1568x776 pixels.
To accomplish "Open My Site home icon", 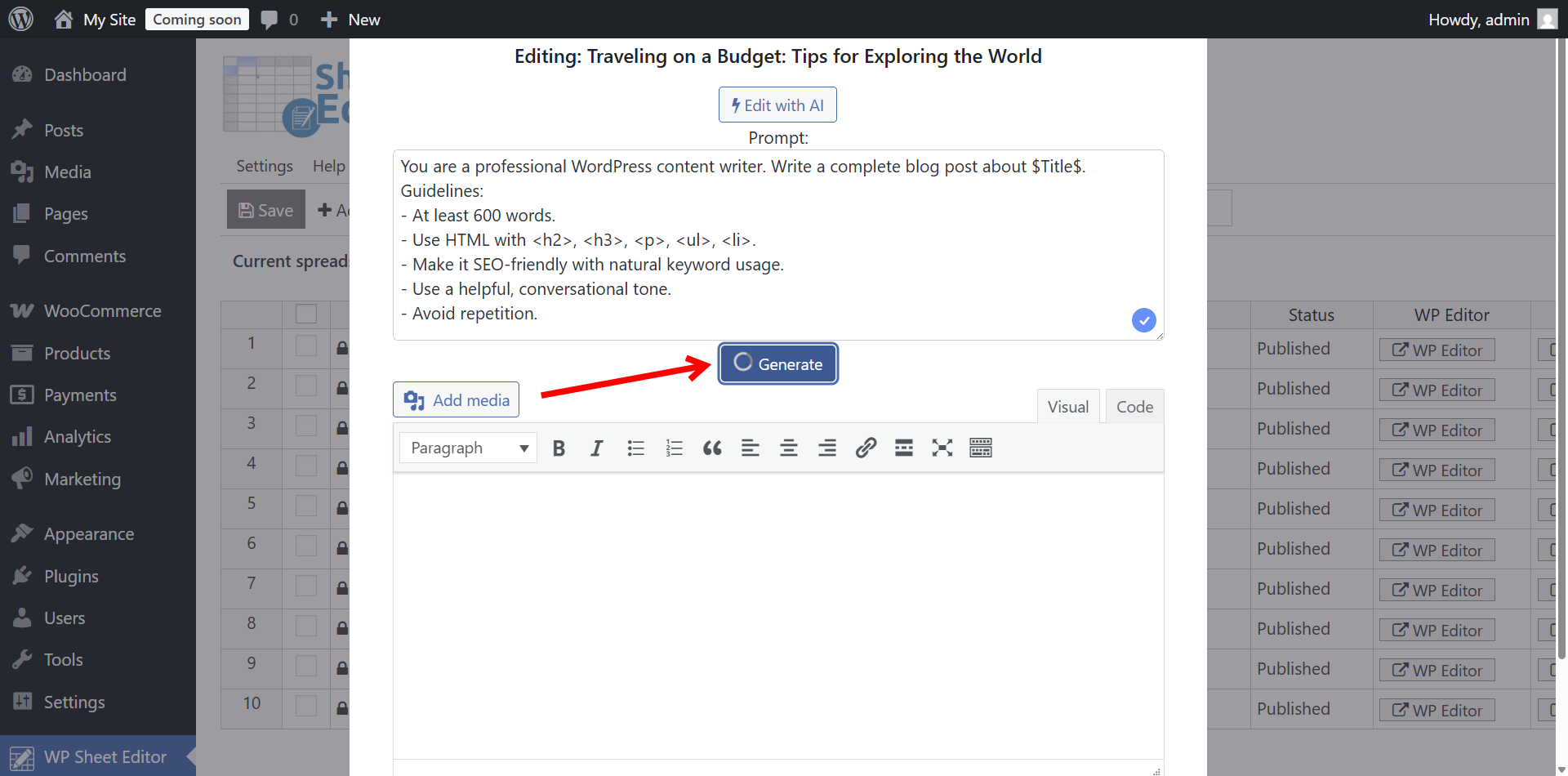I will tap(64, 19).
